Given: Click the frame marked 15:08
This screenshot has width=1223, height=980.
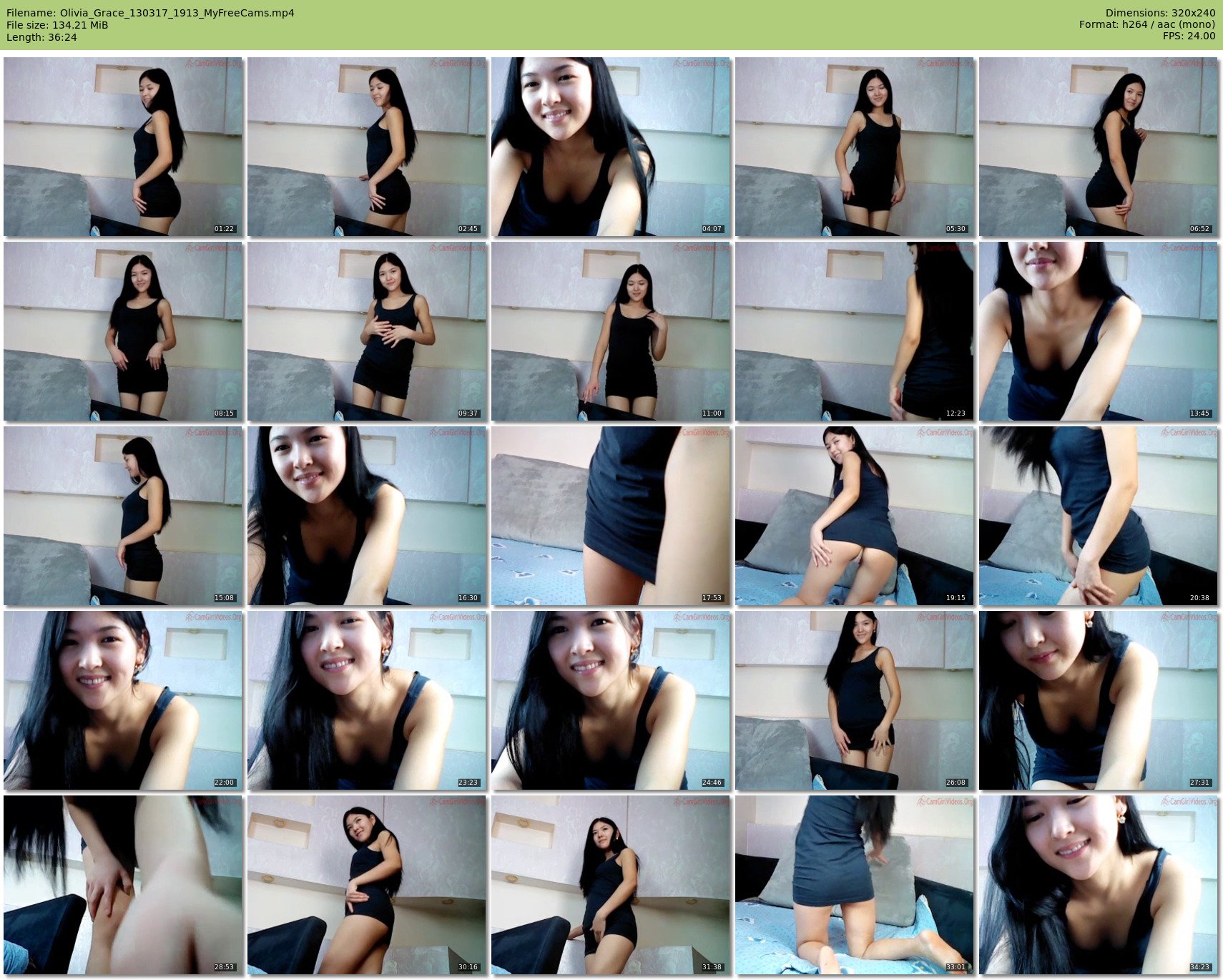Looking at the screenshot, I should click(123, 516).
